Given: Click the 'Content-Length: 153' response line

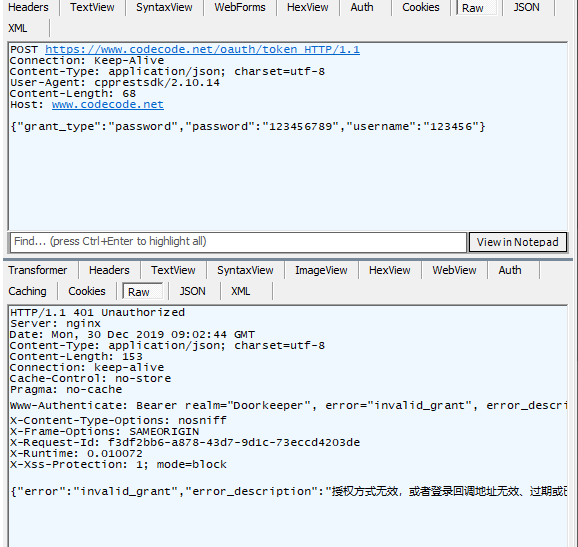Looking at the screenshot, I should (76, 357).
